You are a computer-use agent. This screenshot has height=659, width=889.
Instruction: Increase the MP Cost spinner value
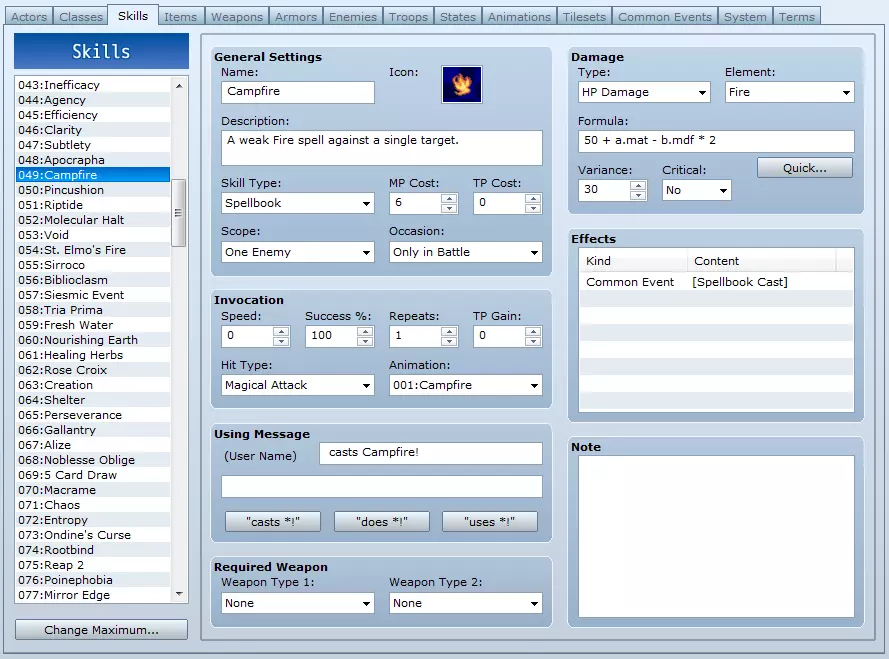coord(449,198)
